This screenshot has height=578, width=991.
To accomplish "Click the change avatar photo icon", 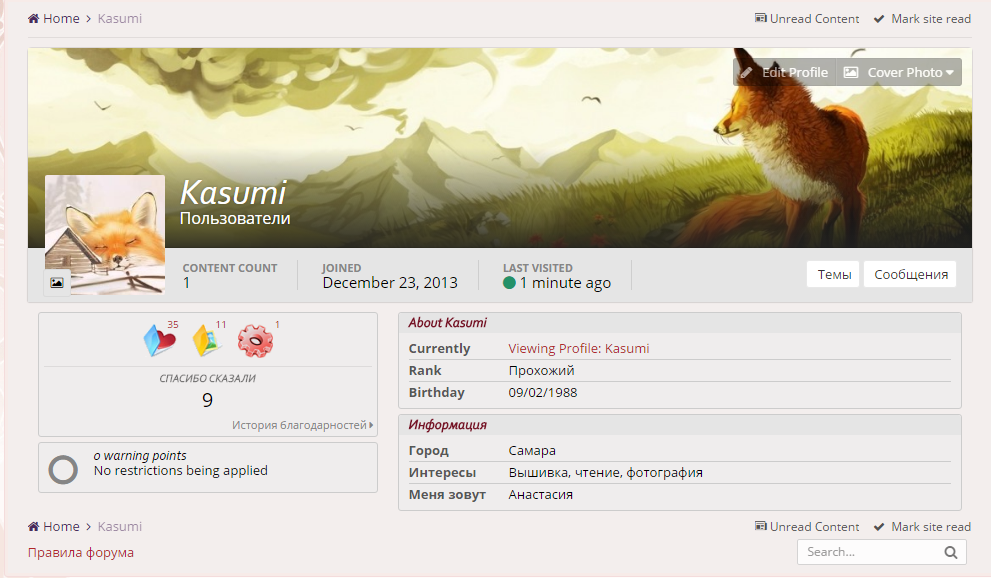I will click(57, 283).
